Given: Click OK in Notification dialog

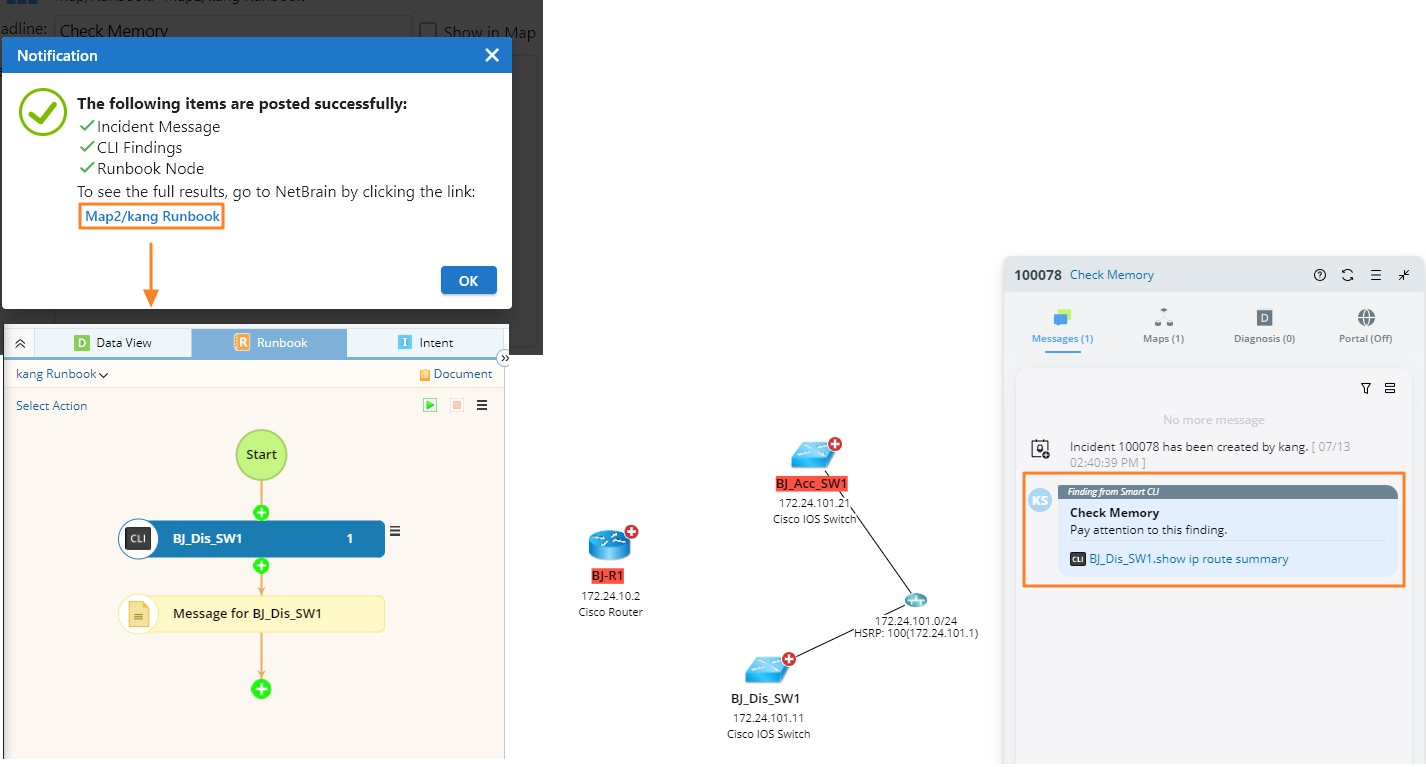Looking at the screenshot, I should pyautogui.click(x=468, y=281).
